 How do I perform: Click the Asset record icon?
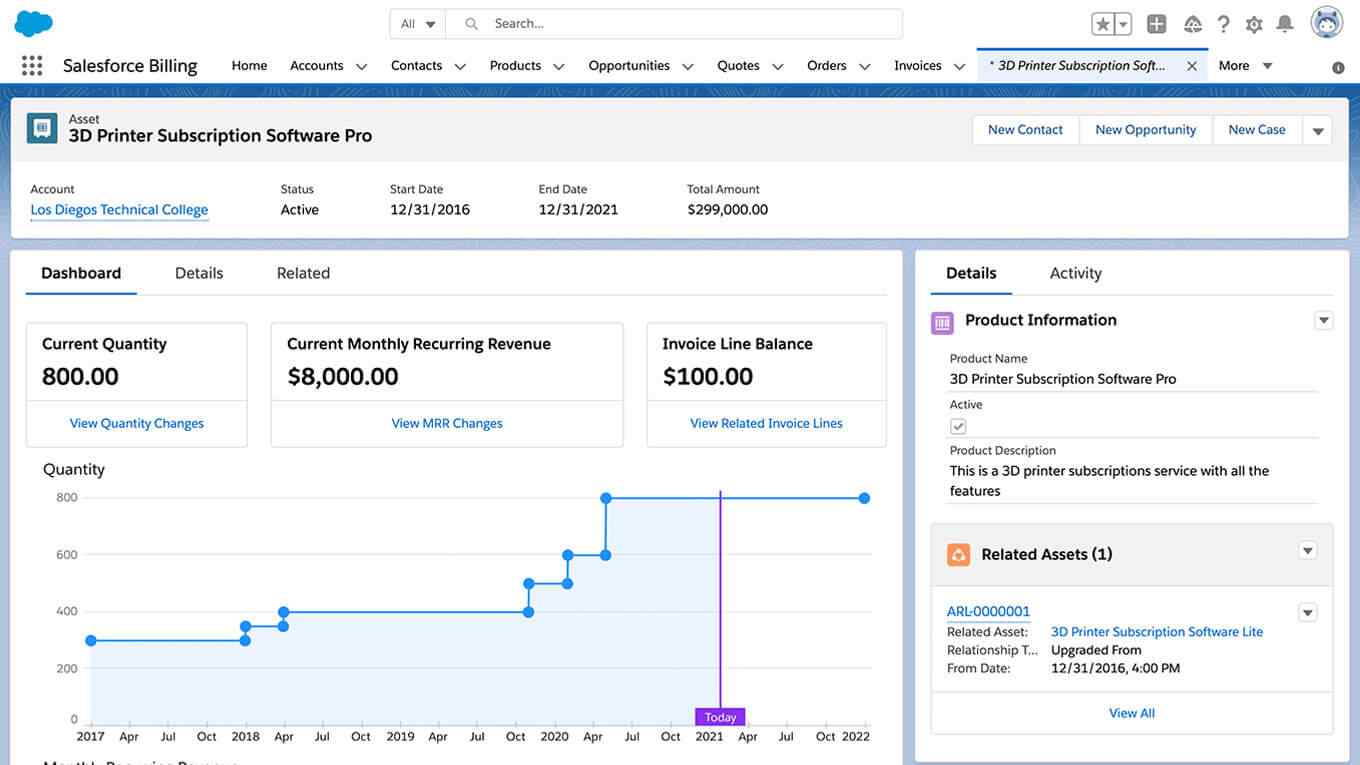point(42,128)
